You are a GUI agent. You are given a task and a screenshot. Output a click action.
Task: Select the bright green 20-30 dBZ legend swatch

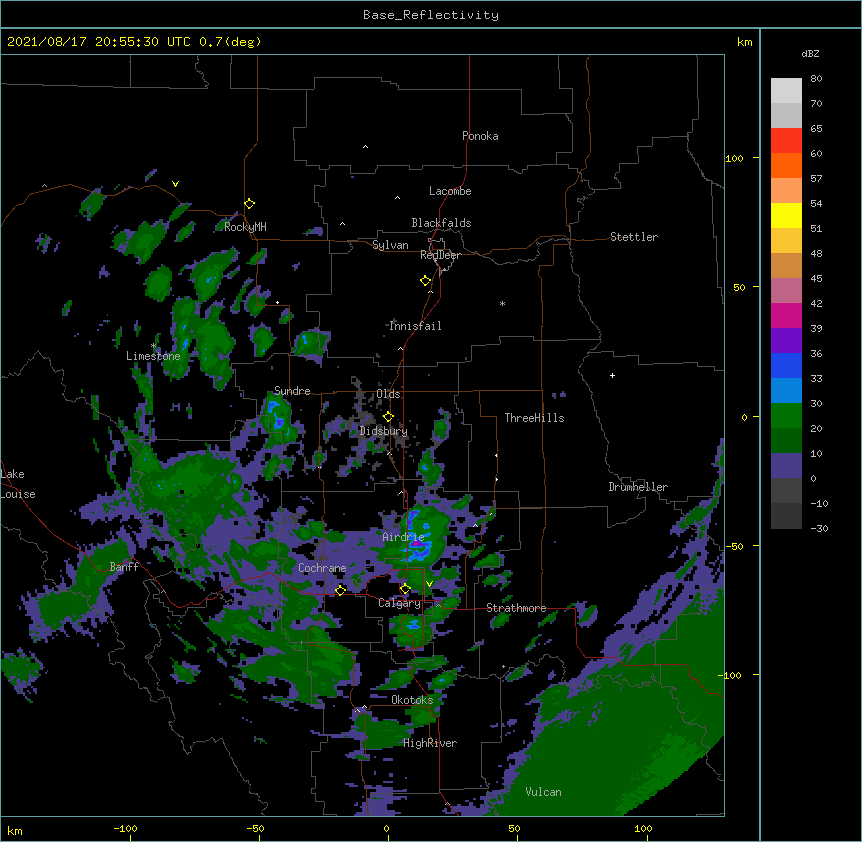786,416
